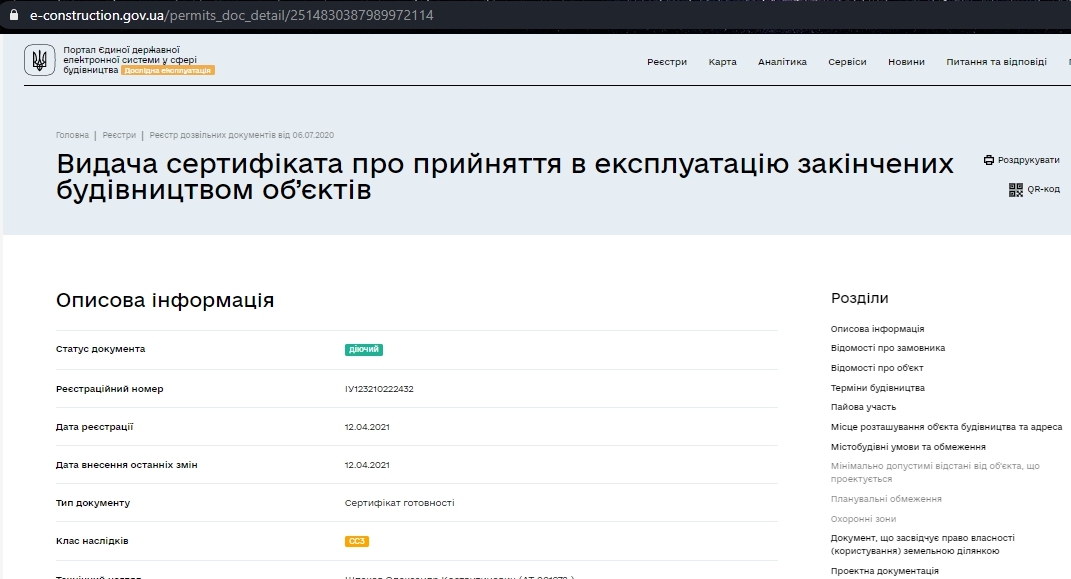
Task: Click the Головна breadcrumb link
Action: tap(72, 135)
